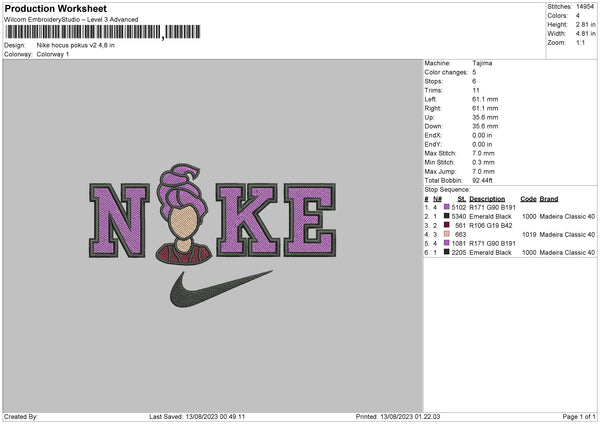600x424 pixels.
Task: Click the barcode at the top
Action: pyautogui.click(x=103, y=32)
